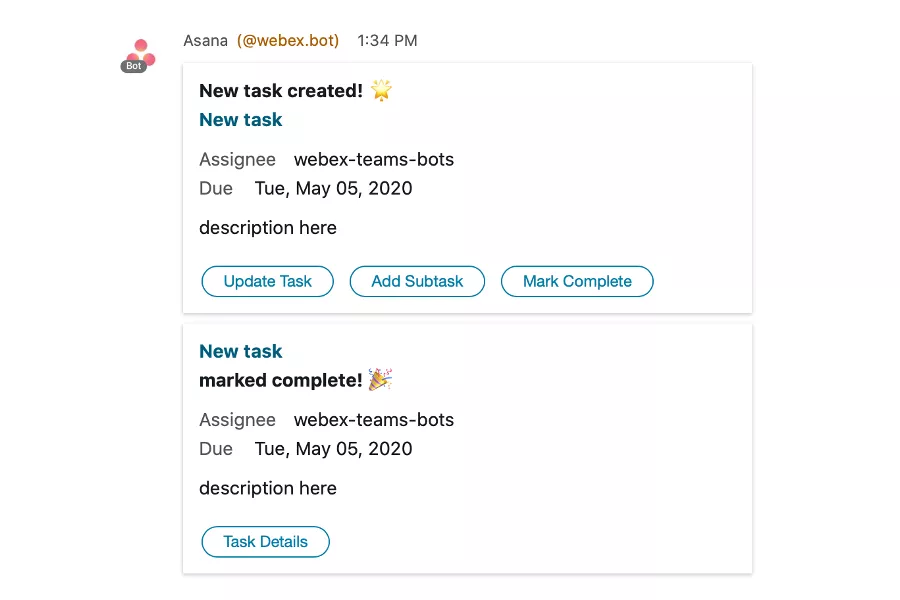900x600 pixels.
Task: Click the party popper emoji after marked complete
Action: 380,380
